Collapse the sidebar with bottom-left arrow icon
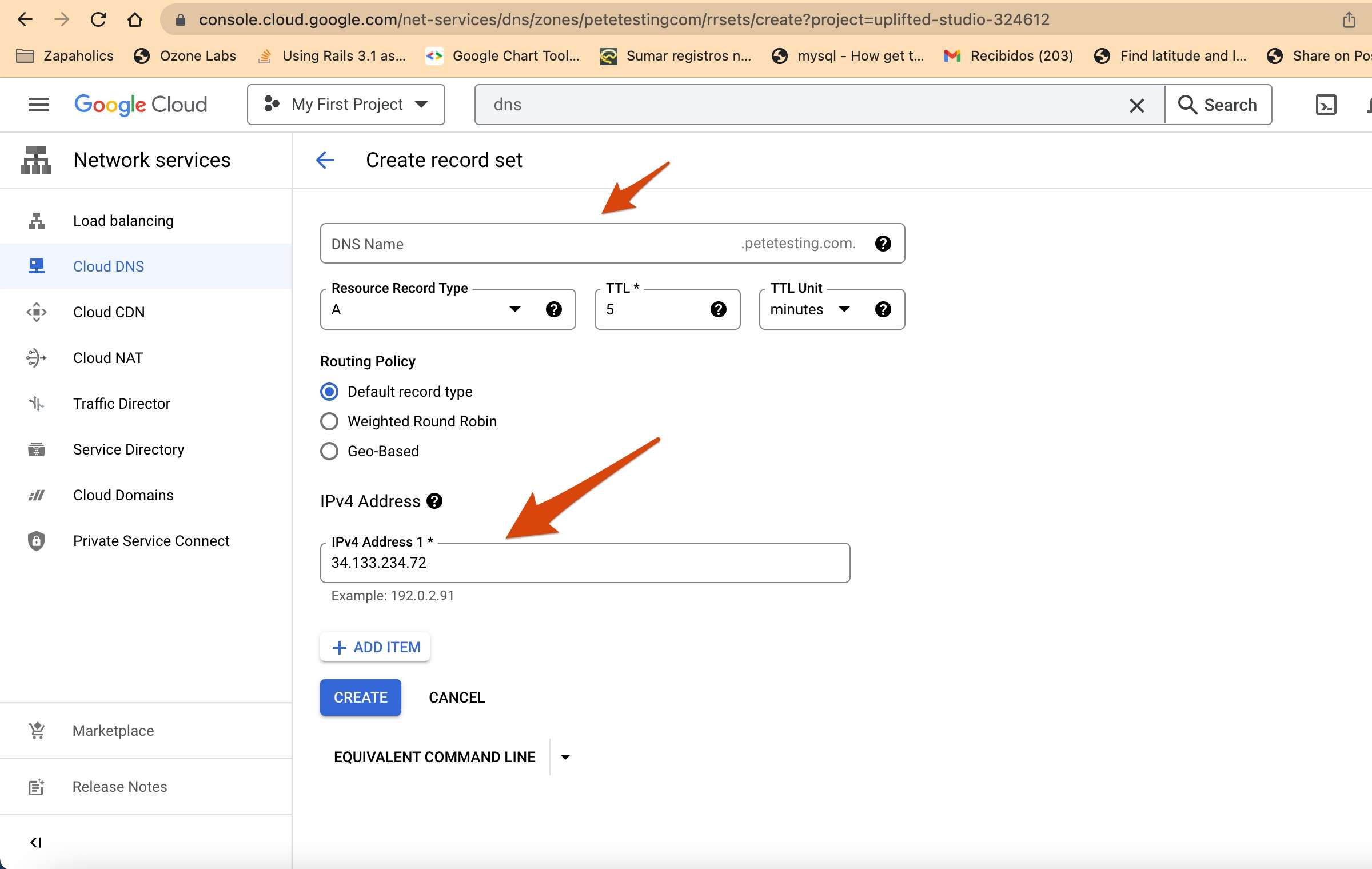This screenshot has height=869, width=1372. [x=35, y=842]
